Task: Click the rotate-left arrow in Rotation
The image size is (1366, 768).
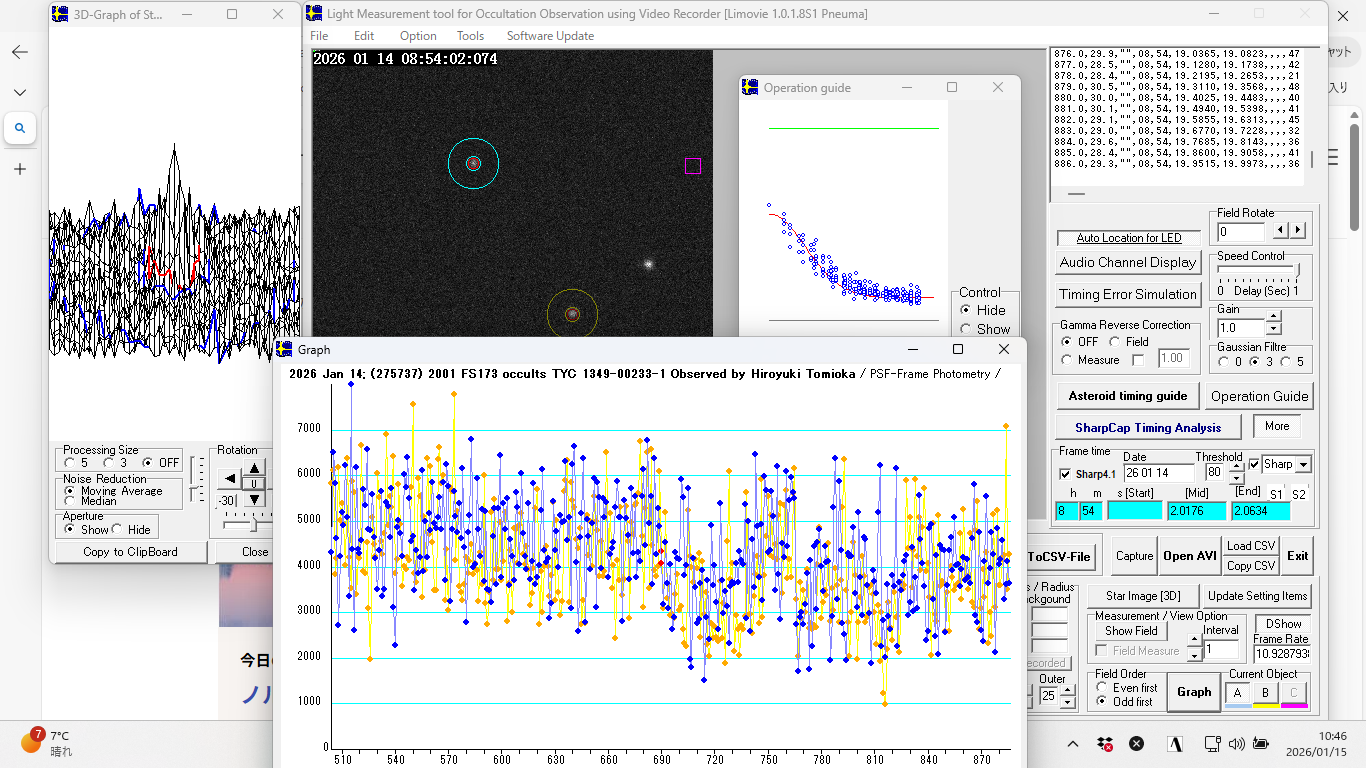Action: [x=230, y=479]
